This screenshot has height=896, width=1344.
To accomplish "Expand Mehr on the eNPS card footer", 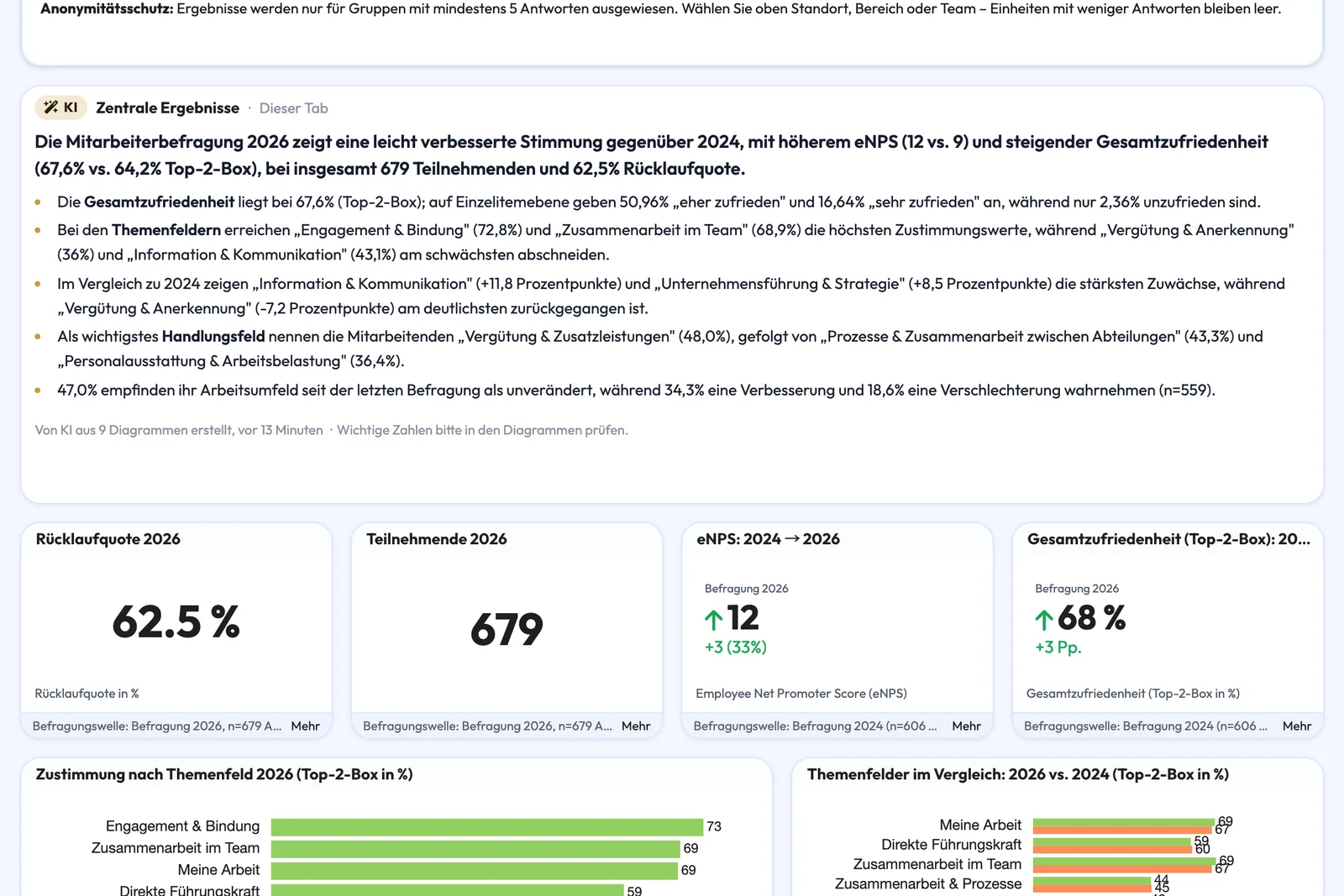I will coord(966,726).
